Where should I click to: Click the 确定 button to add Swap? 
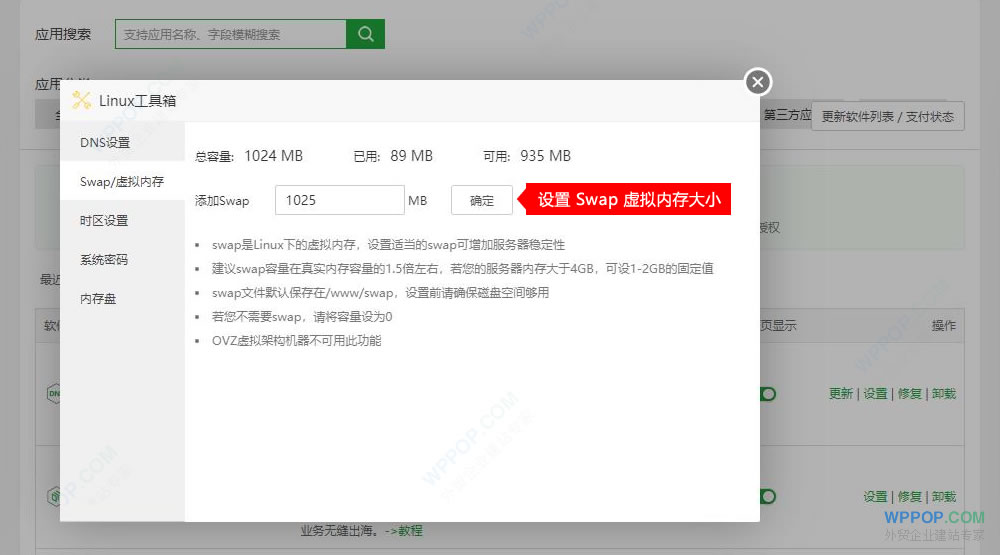pos(482,200)
